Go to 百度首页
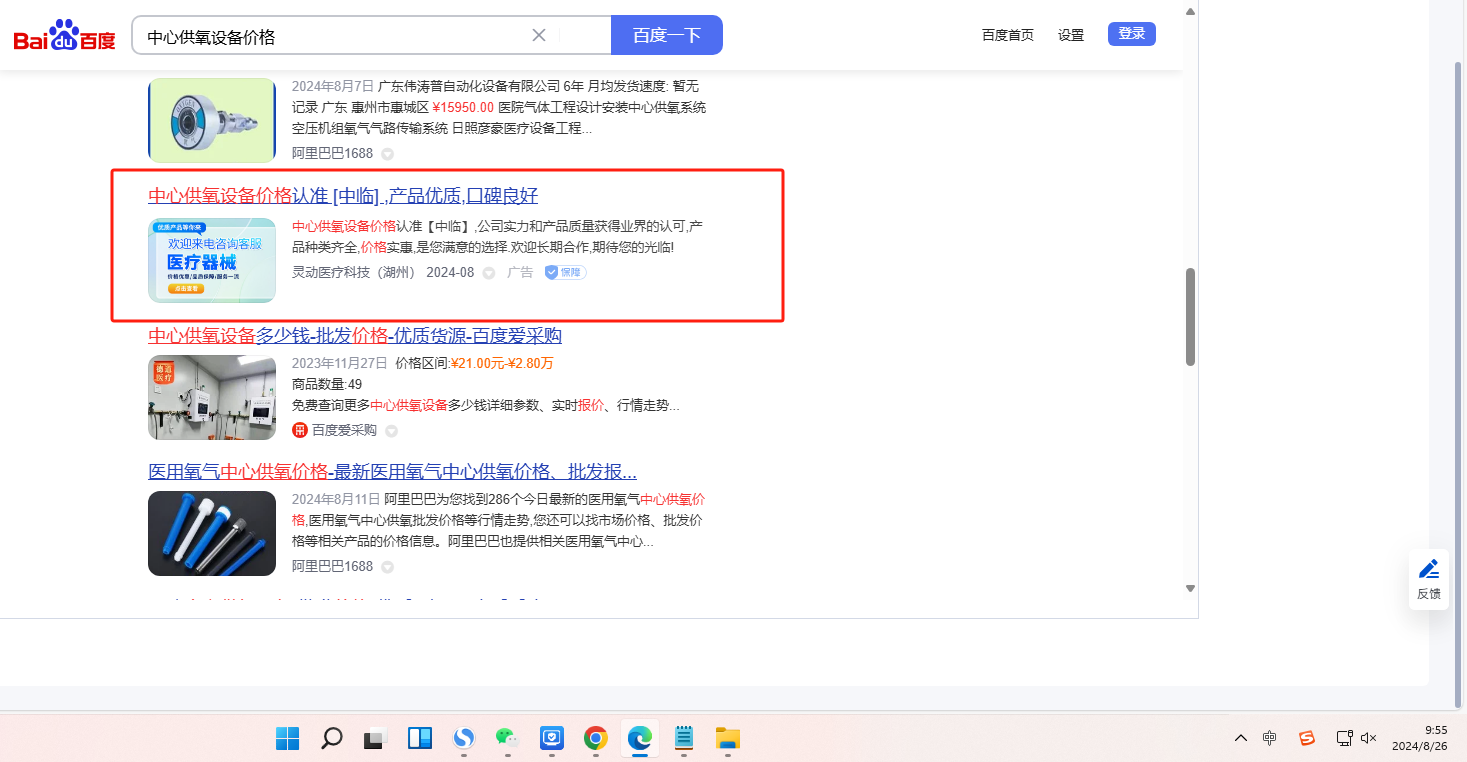 tap(1008, 35)
